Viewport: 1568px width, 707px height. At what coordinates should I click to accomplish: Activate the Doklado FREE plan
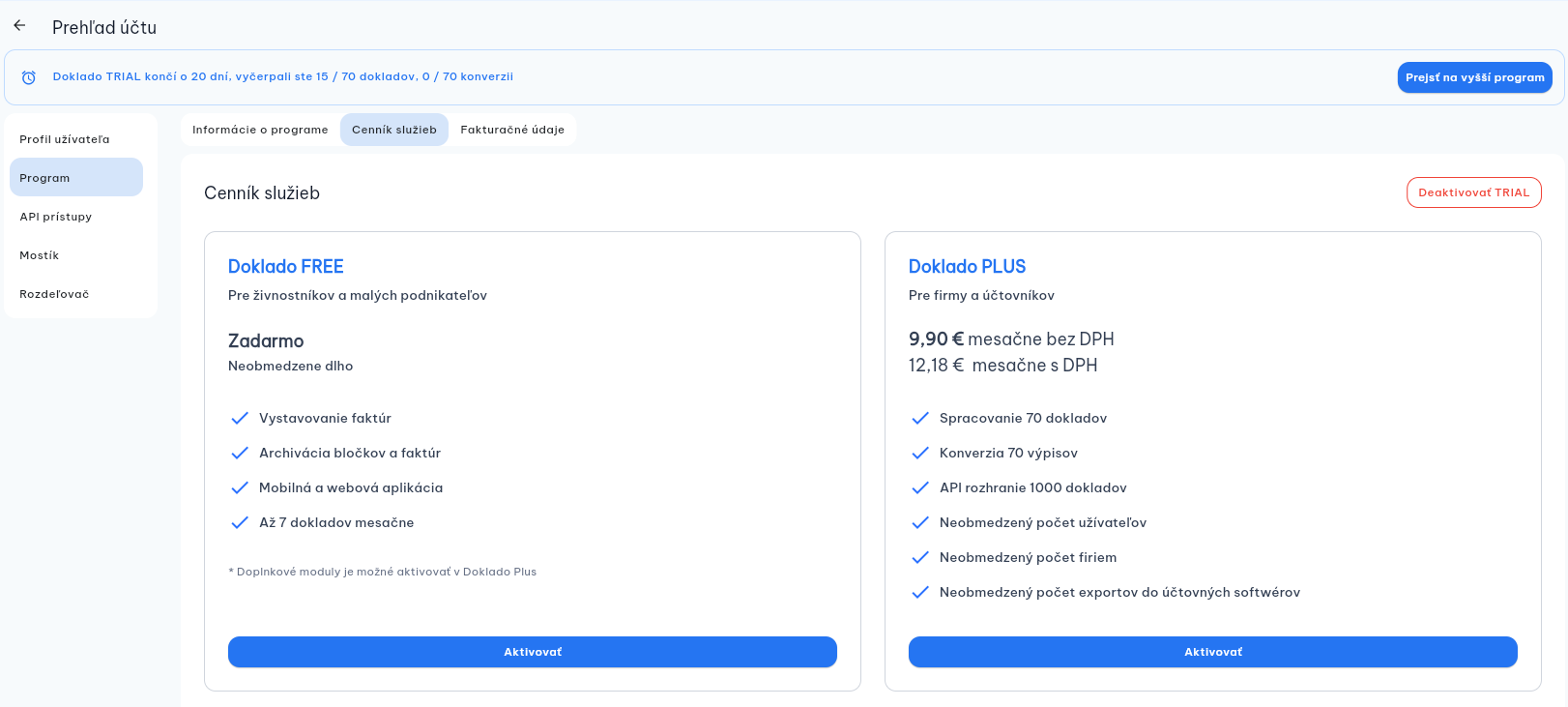click(x=533, y=652)
